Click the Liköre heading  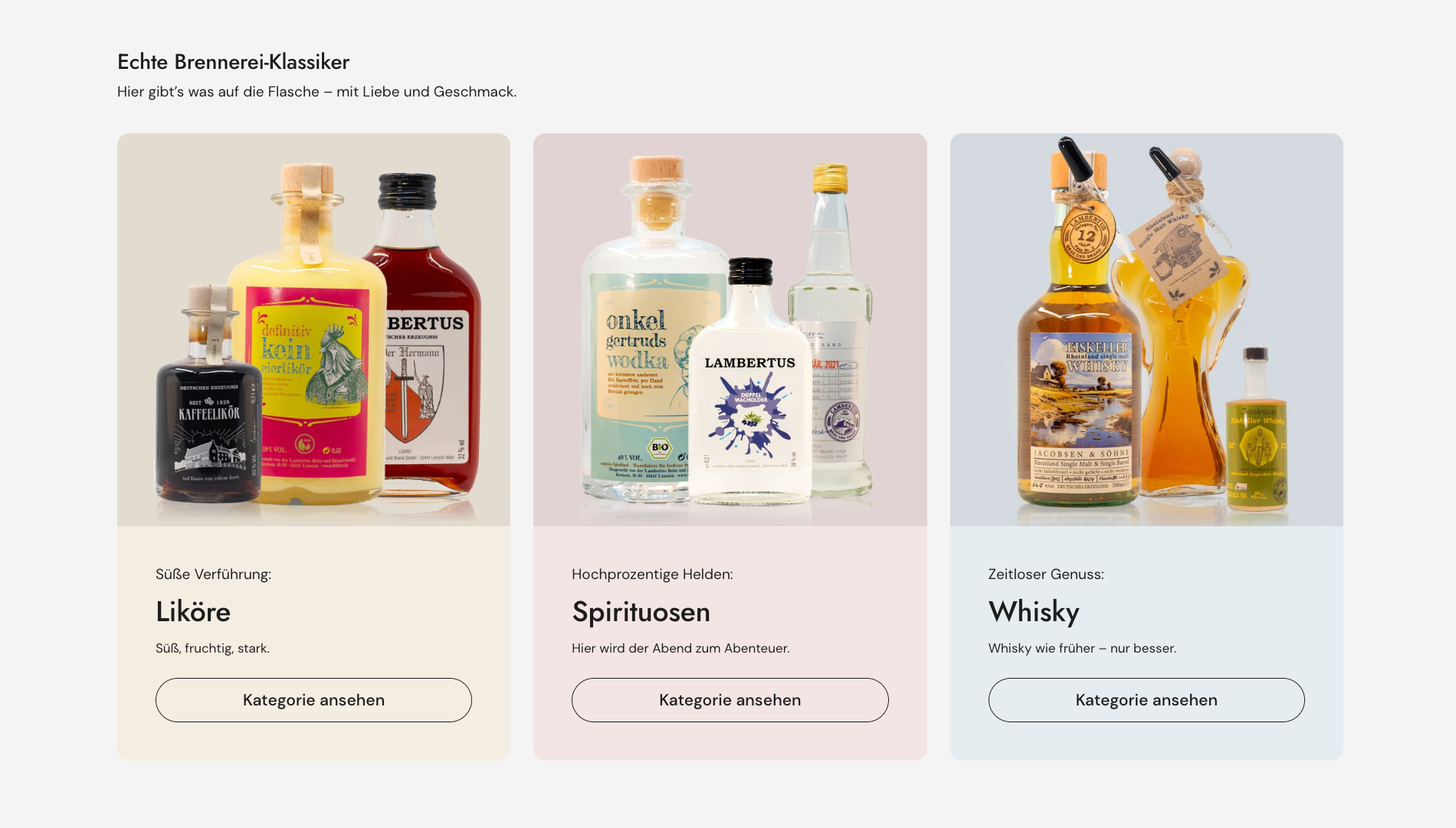pos(193,611)
